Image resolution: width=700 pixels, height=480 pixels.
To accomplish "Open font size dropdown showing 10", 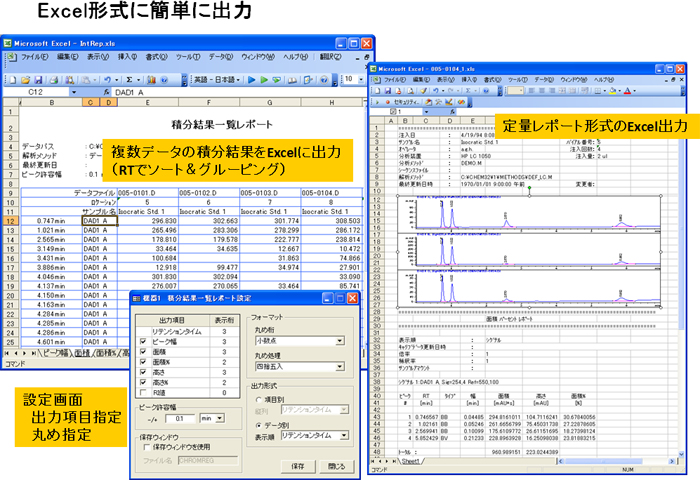I will coord(361,79).
